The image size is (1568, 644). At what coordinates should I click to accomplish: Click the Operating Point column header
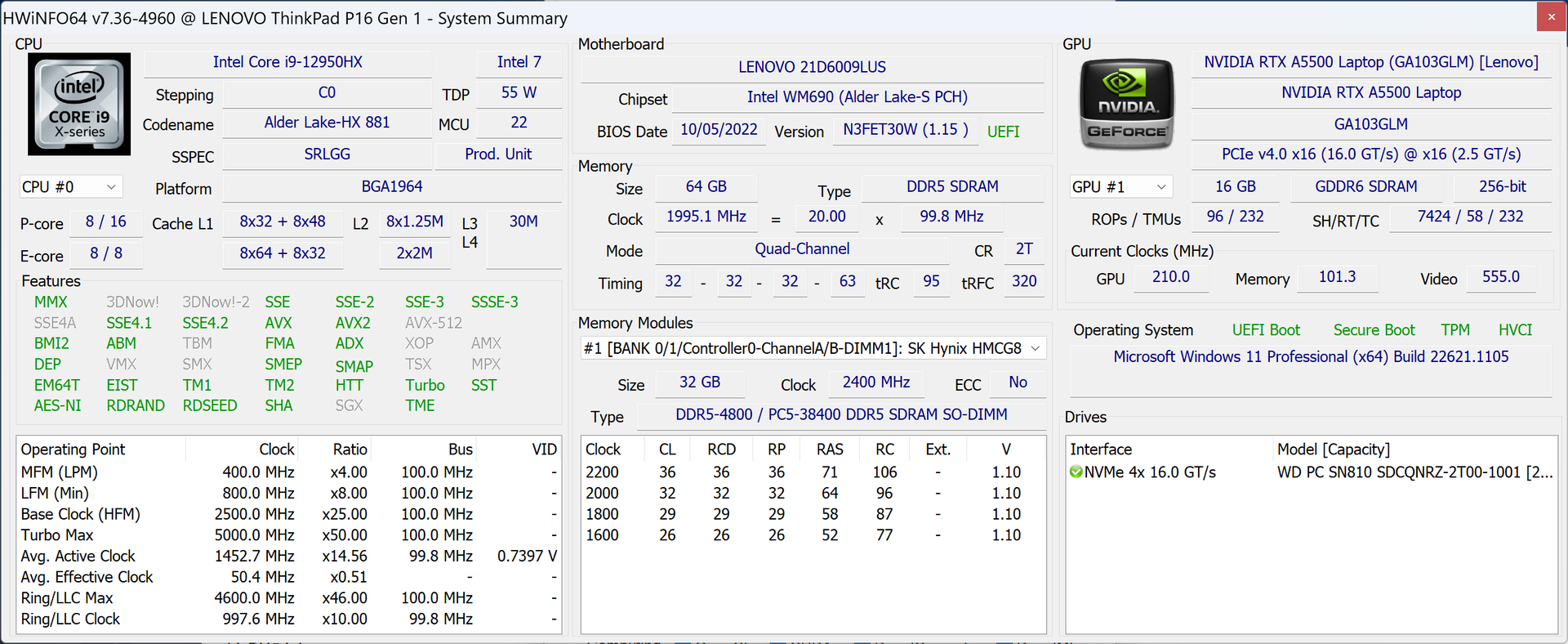[73, 449]
